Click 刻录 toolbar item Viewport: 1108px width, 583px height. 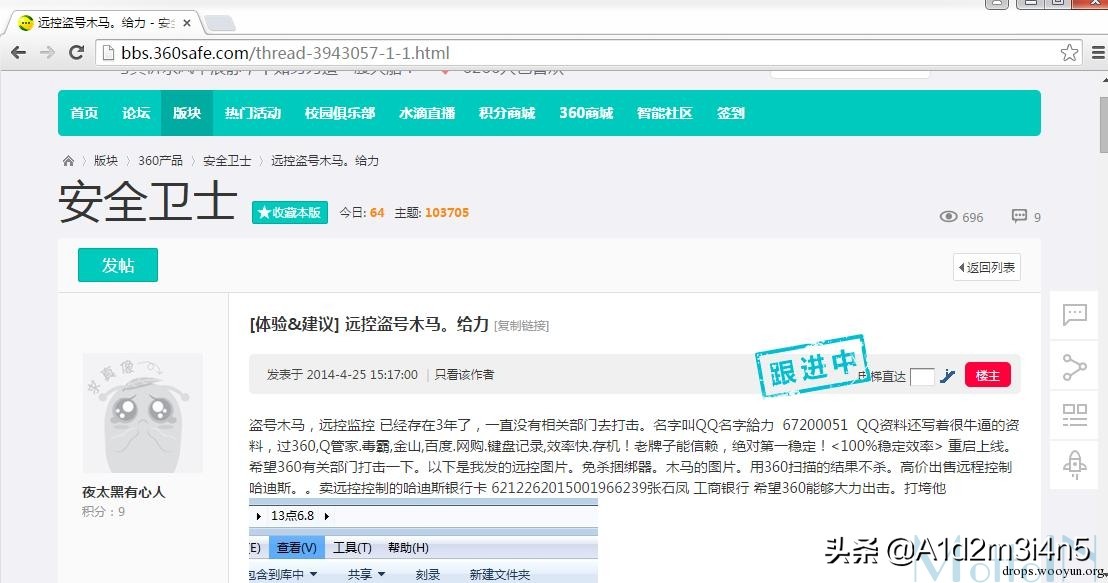click(428, 575)
